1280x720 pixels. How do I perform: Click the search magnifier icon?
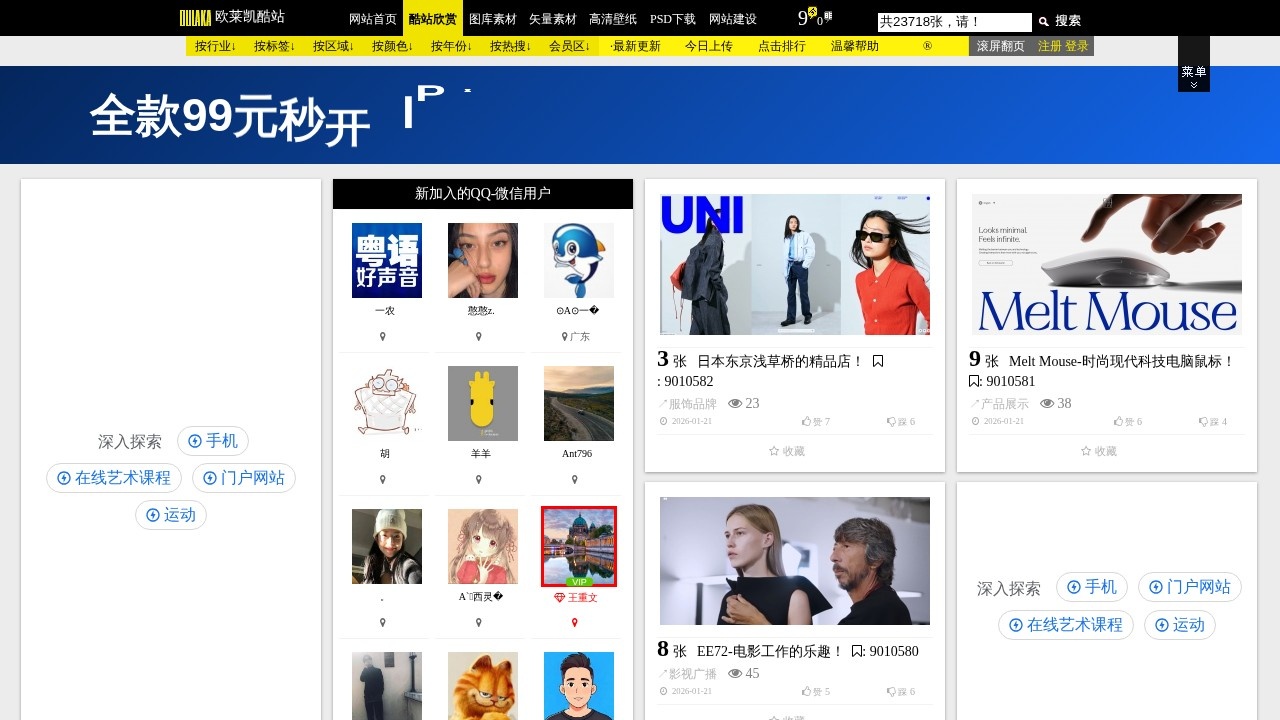pyautogui.click(x=1043, y=21)
